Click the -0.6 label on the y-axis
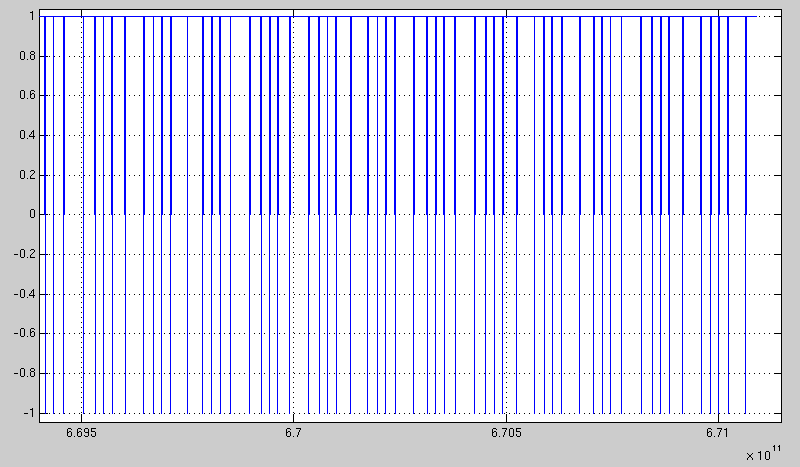 coord(23,334)
